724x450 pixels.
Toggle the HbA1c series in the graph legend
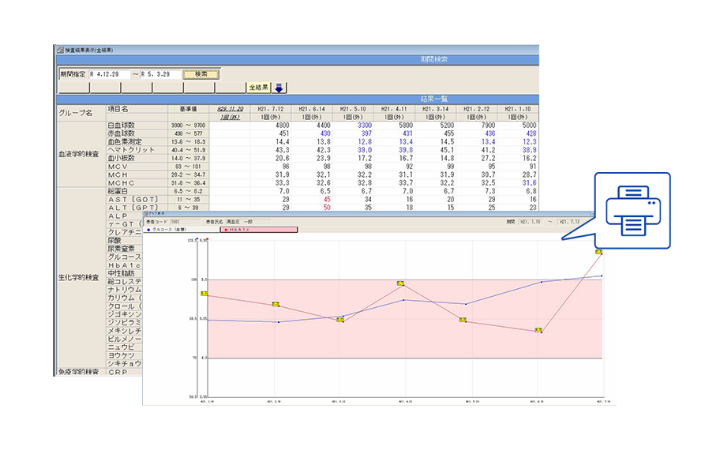pos(251,229)
